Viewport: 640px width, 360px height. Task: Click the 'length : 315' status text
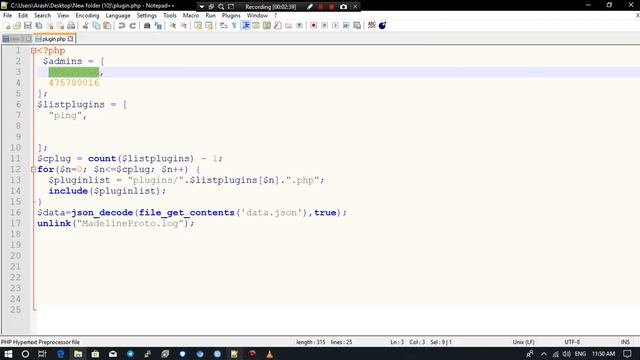(x=311, y=342)
